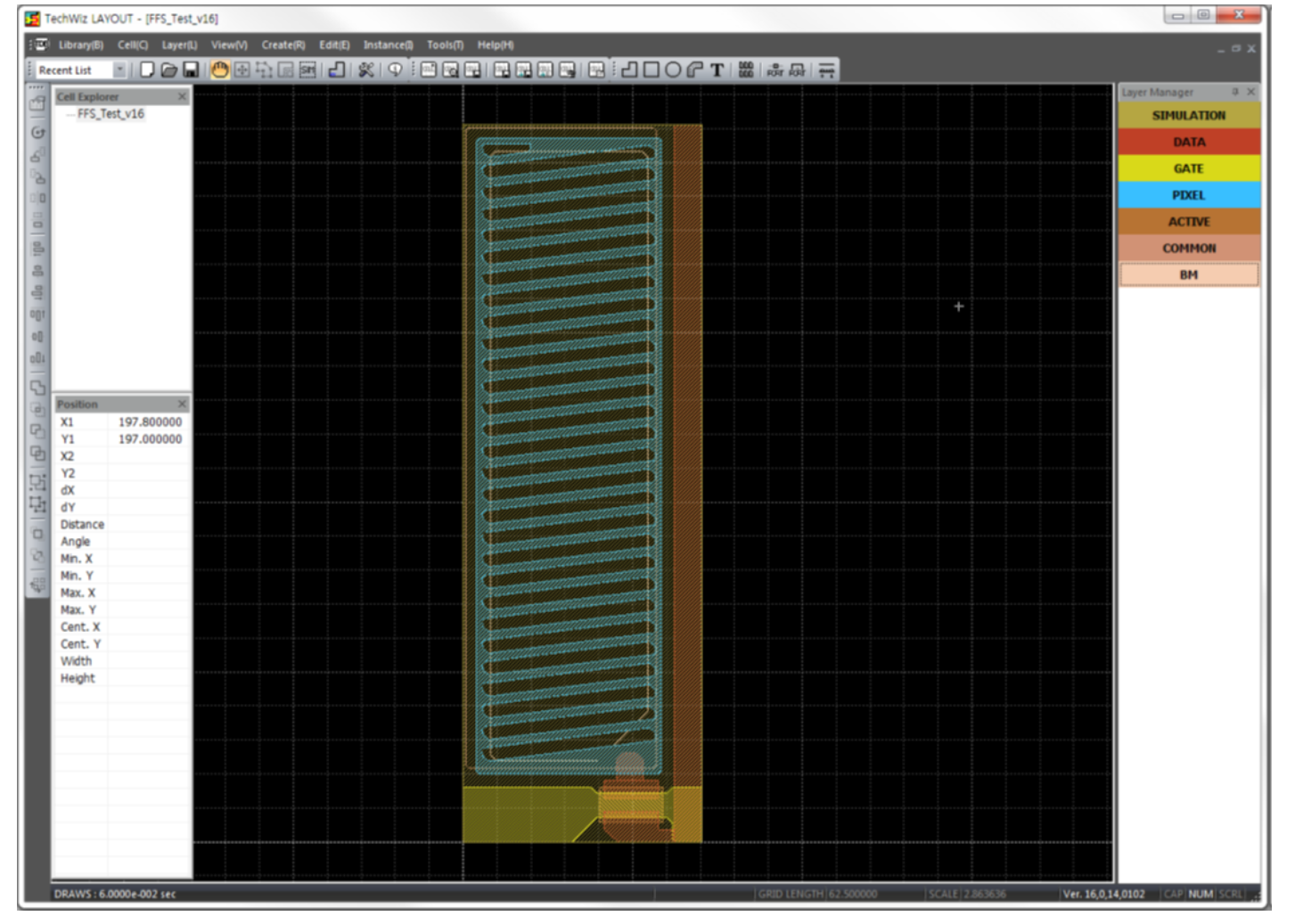Click the align left icon in left toolbar
1295x924 pixels.
[37, 249]
